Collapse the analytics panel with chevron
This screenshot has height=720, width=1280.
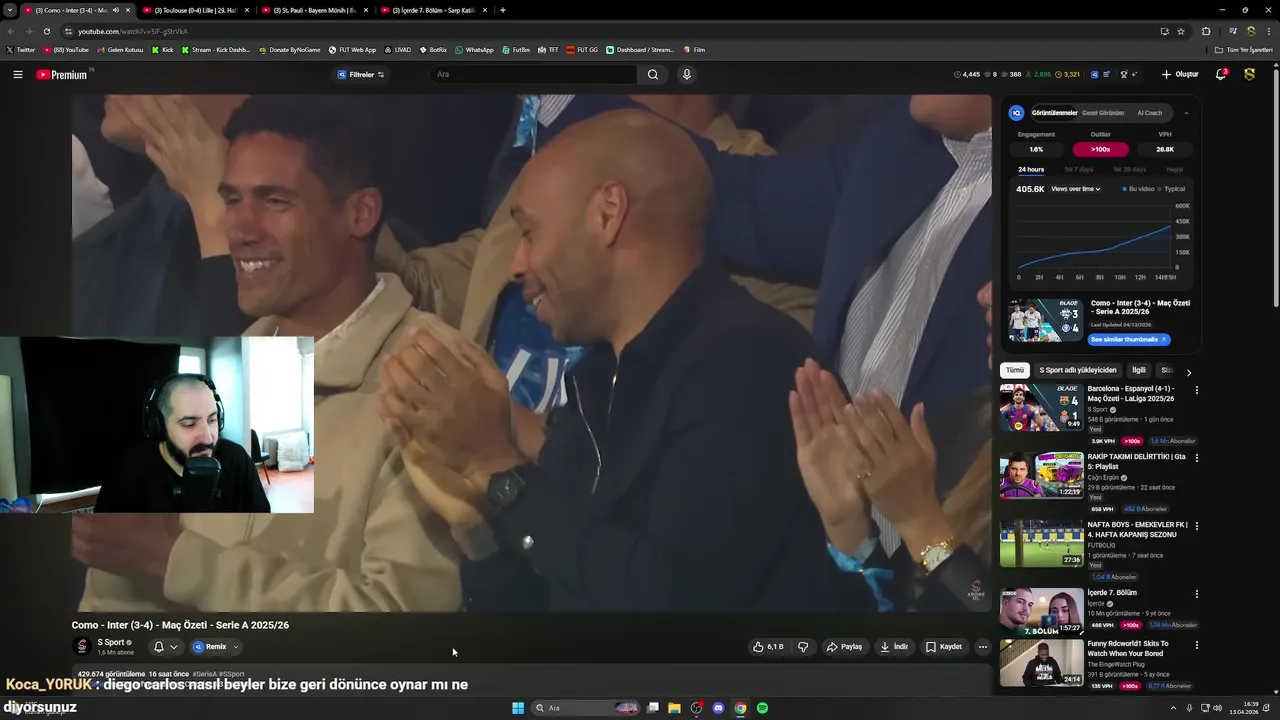[x=1186, y=113]
